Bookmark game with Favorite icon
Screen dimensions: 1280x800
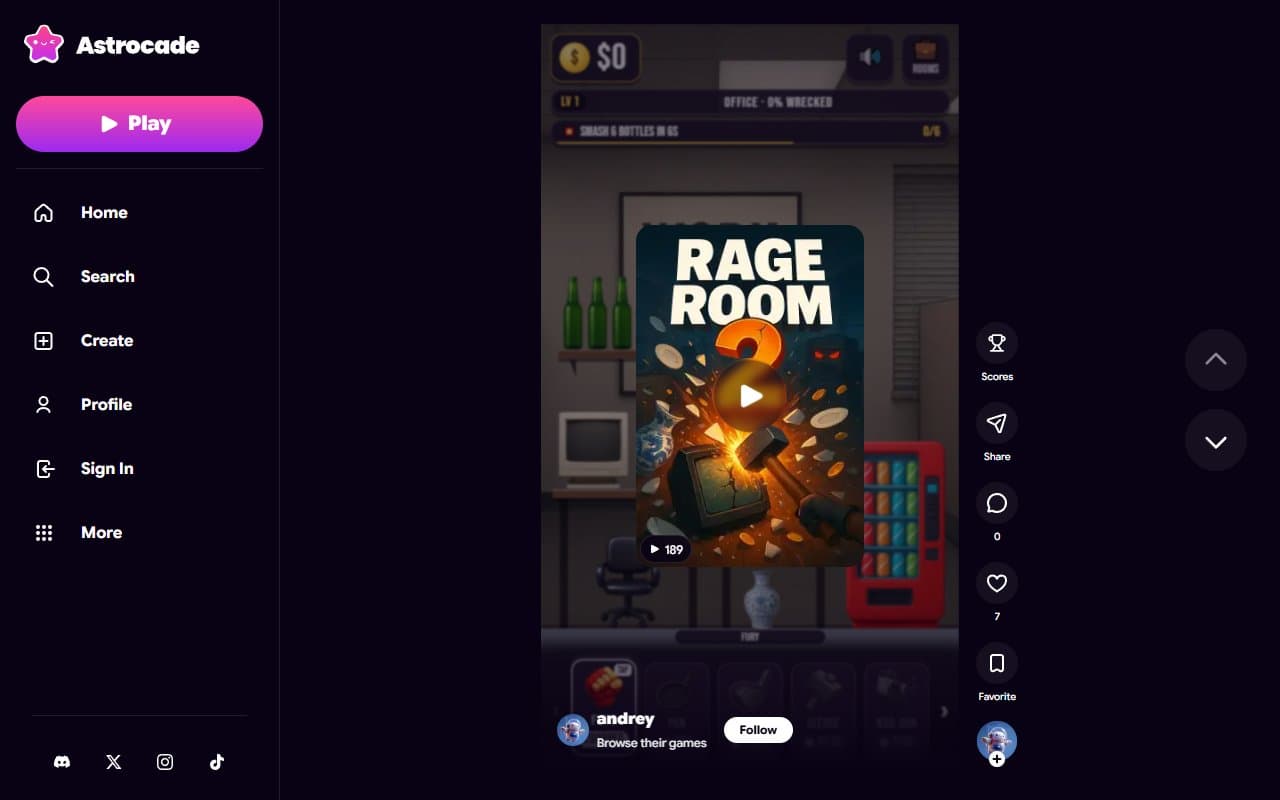pos(997,663)
